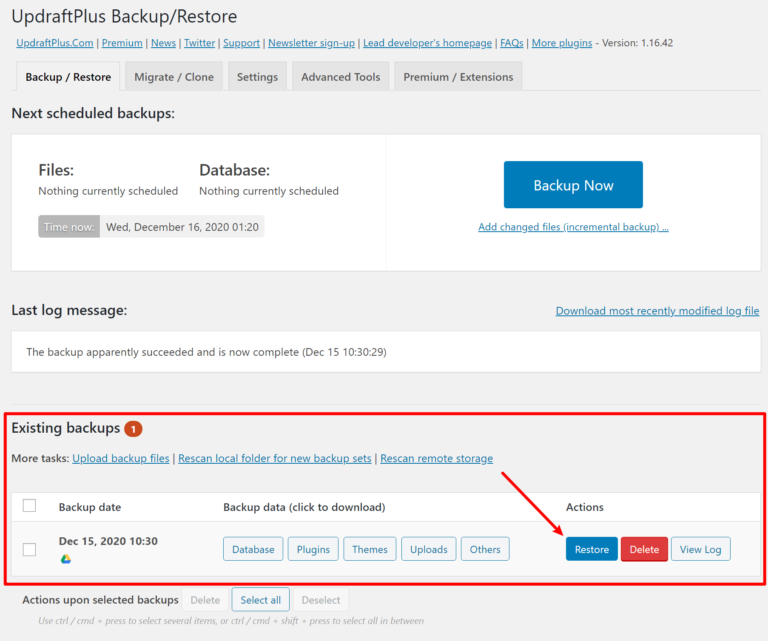Open the More plugins link
768x641 pixels.
click(x=562, y=43)
